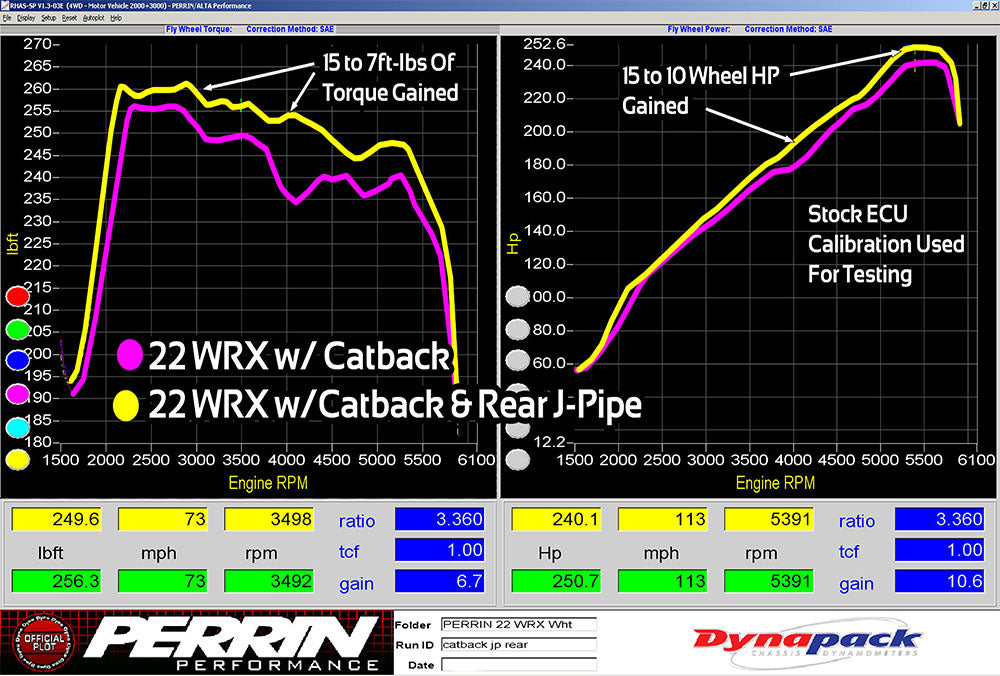Image resolution: width=1000 pixels, height=676 pixels.
Task: Select the magenta run circle on torque graph
Action: point(18,394)
